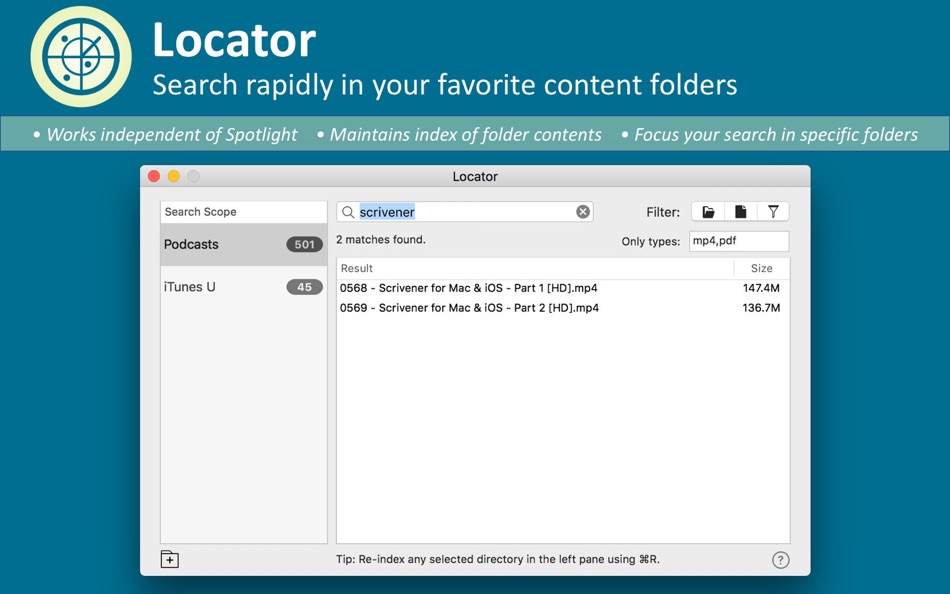Click the magnifying glass search icon
The width and height of the screenshot is (950, 594).
tap(348, 212)
